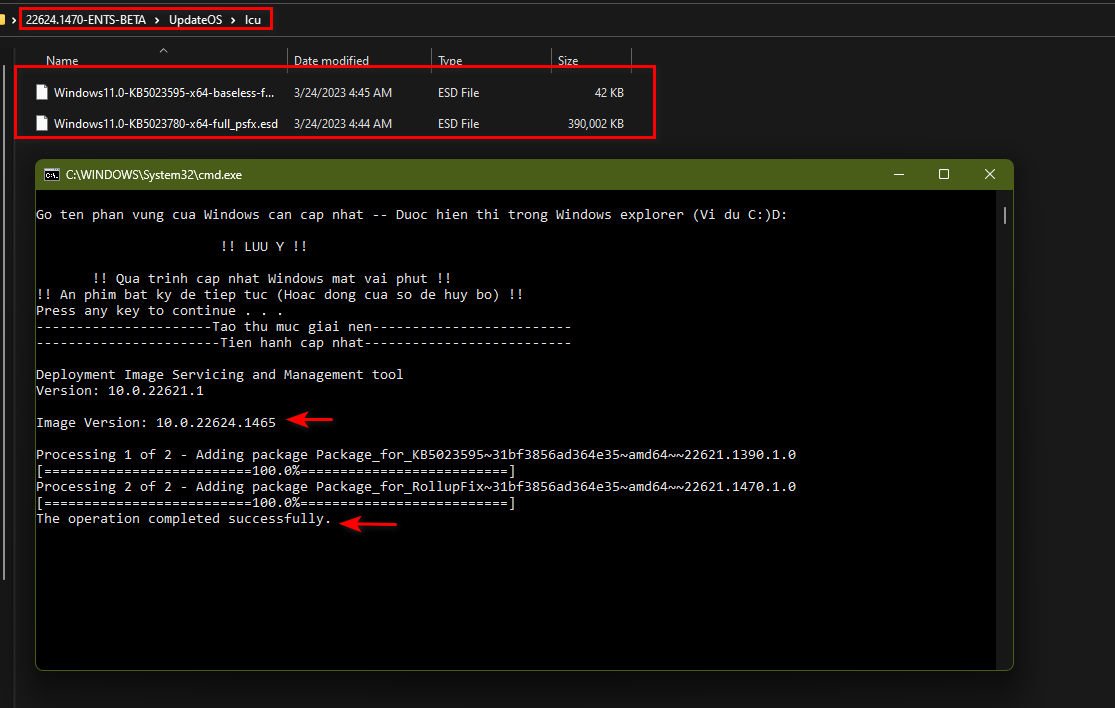Select the KB5023780 full_psfx ESD file icon
The image size is (1115, 708).
pyautogui.click(x=42, y=124)
